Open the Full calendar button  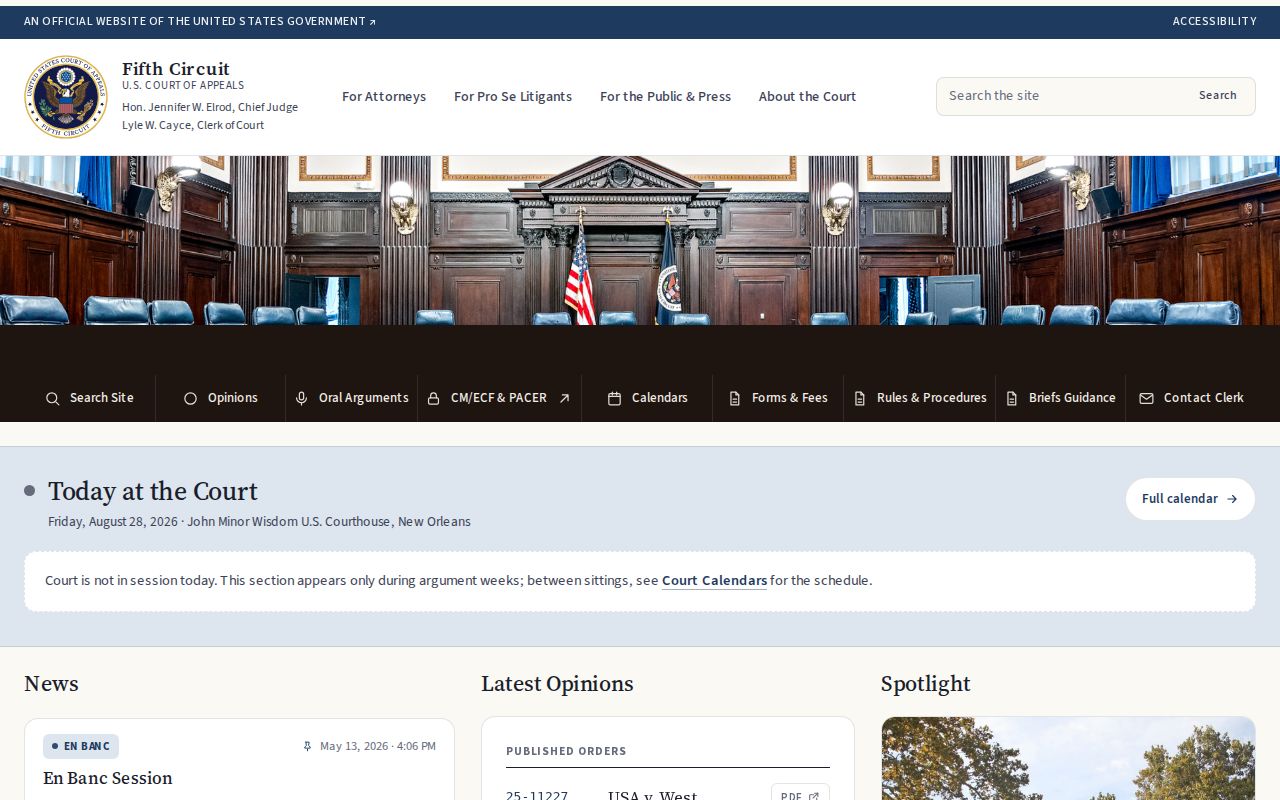click(1190, 499)
